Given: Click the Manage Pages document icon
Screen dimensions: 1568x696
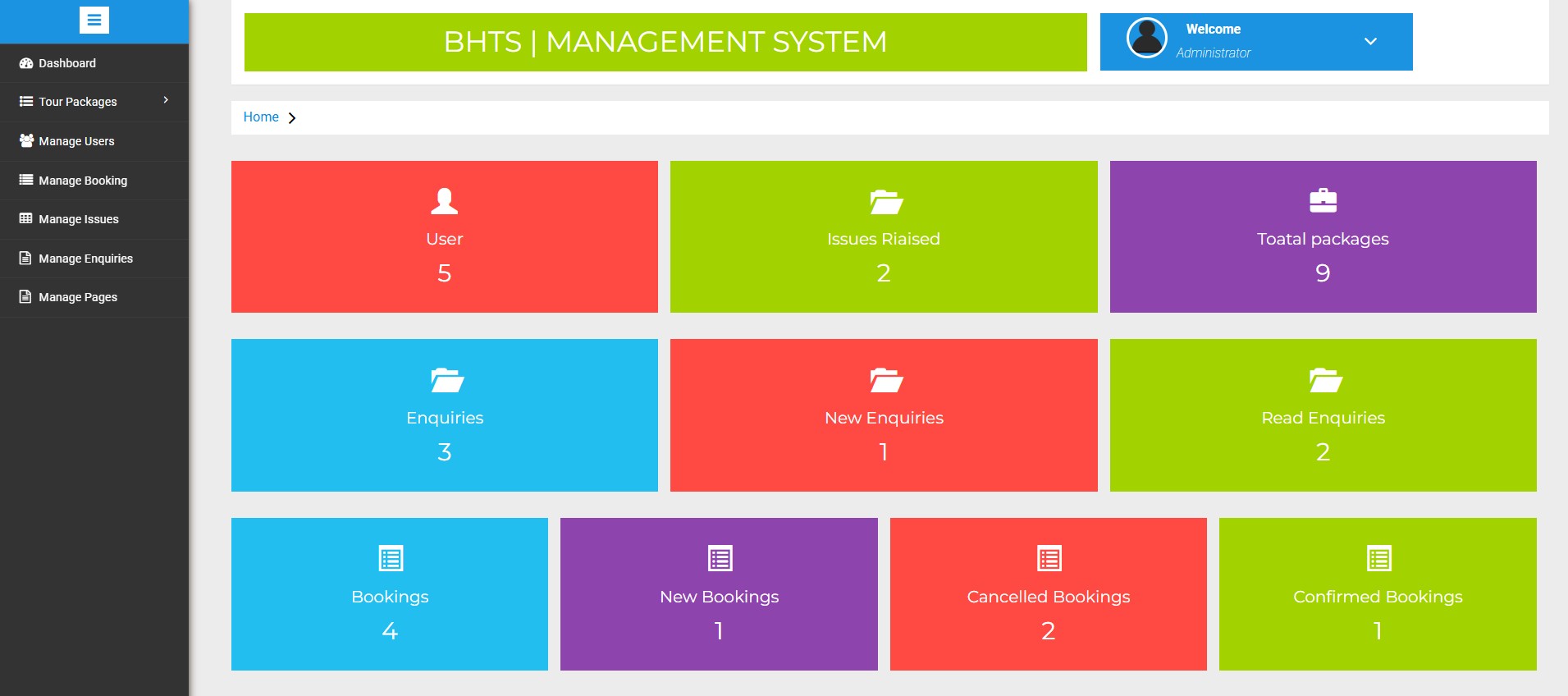Looking at the screenshot, I should click(x=25, y=296).
